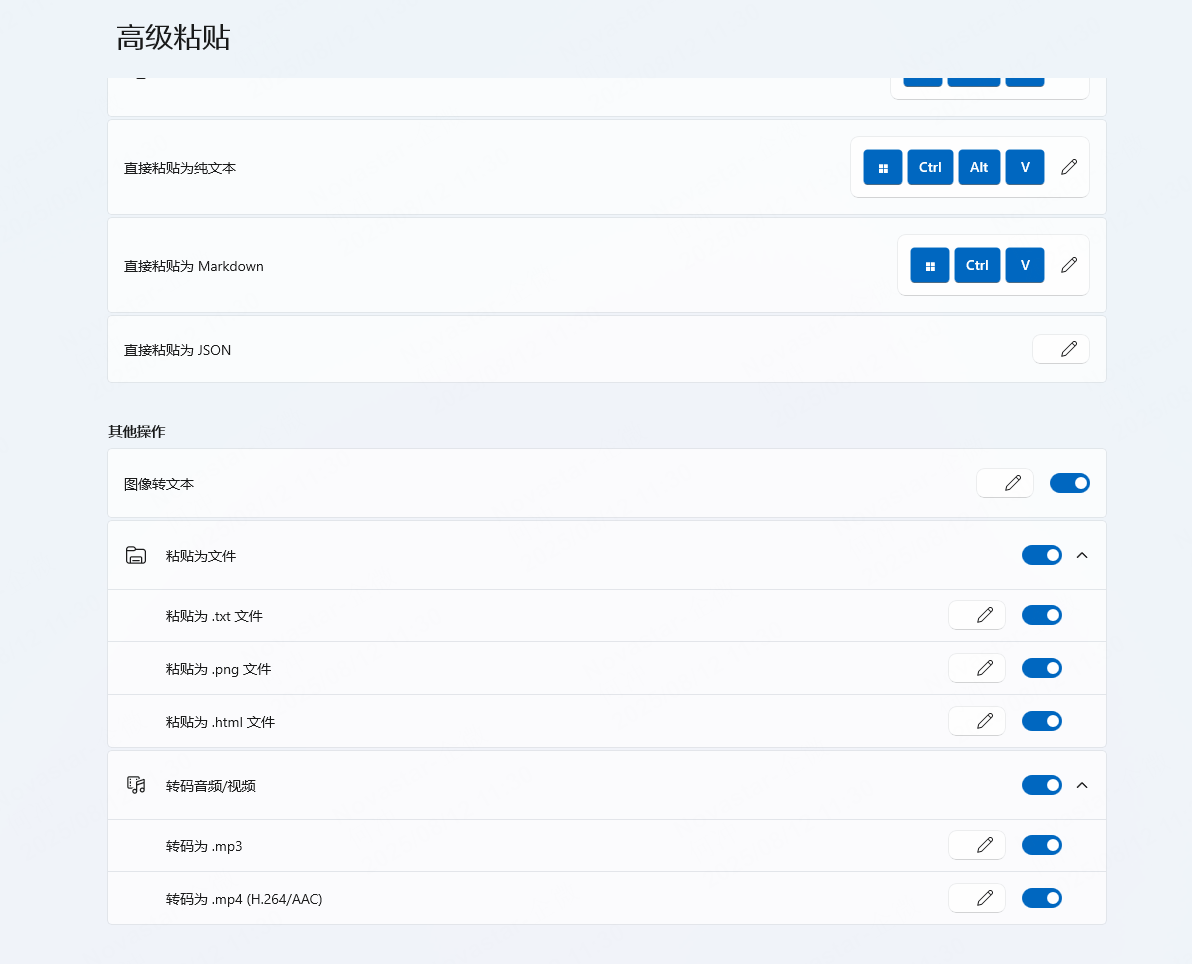The height and width of the screenshot is (964, 1192).
Task: Click the 其他操作 section heading
Action: (137, 432)
